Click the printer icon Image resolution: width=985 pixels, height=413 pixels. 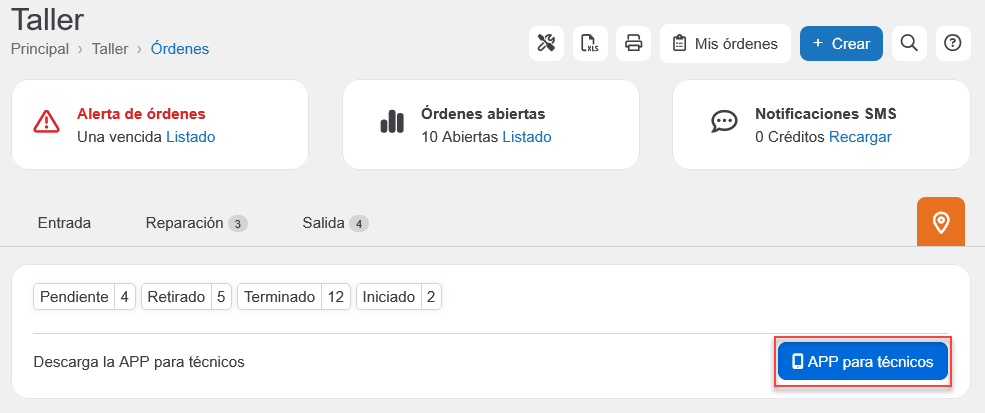coord(633,43)
